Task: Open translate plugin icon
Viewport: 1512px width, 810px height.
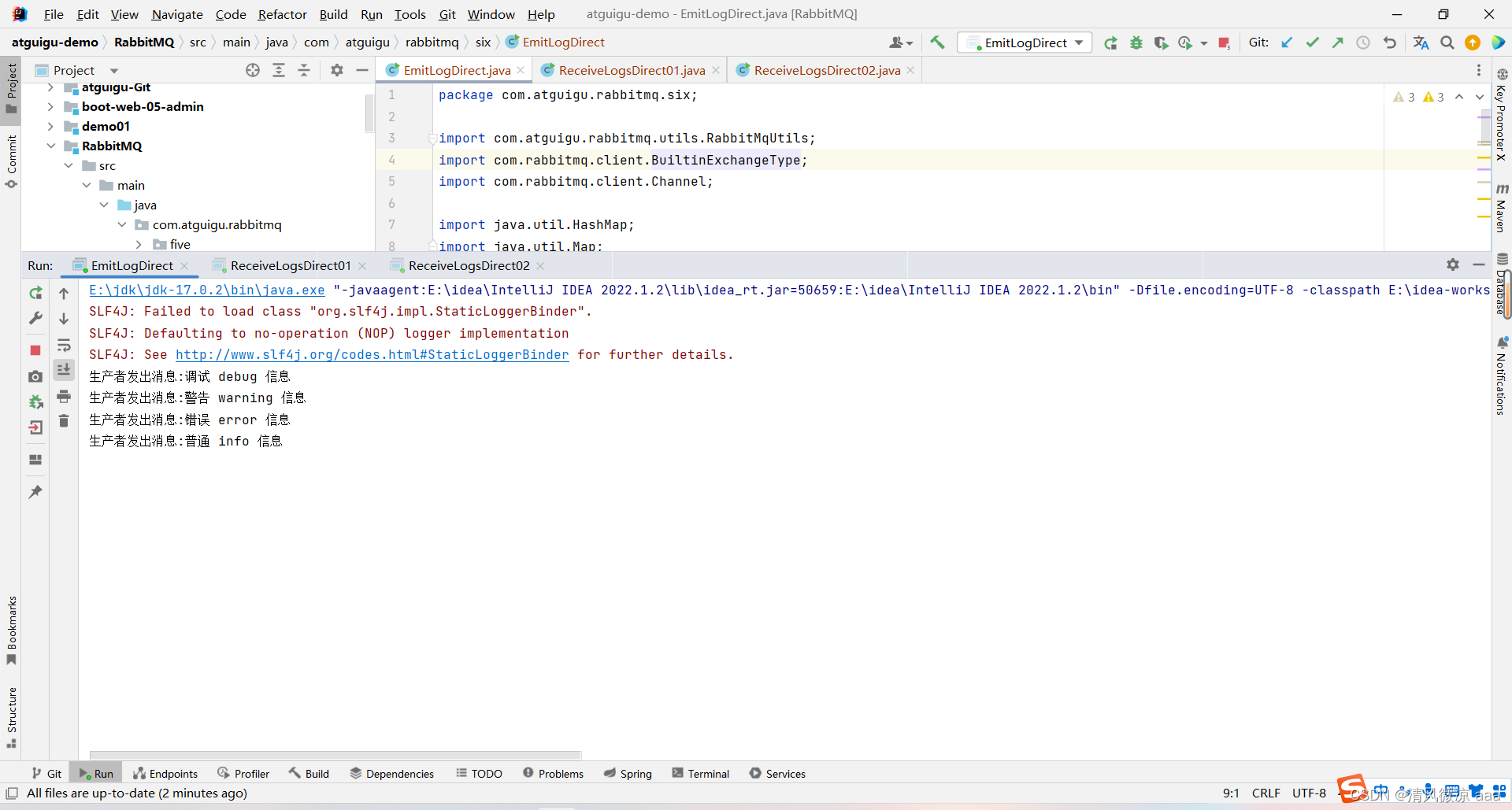Action: tap(1421, 43)
